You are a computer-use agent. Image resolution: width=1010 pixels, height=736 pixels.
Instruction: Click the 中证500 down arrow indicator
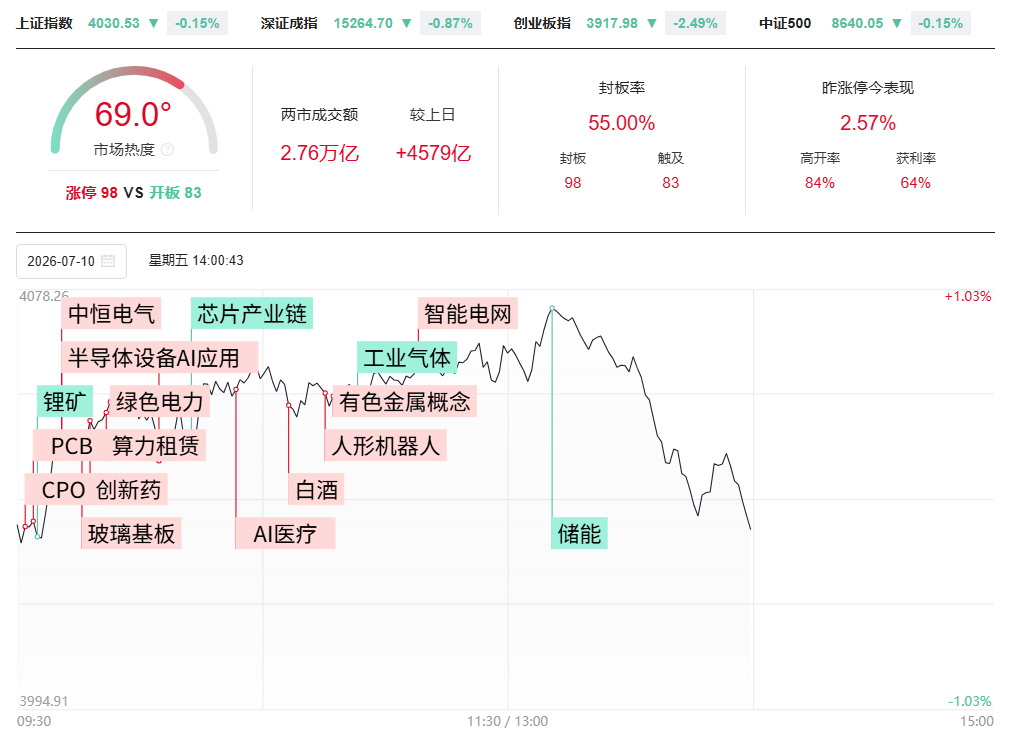(x=897, y=23)
